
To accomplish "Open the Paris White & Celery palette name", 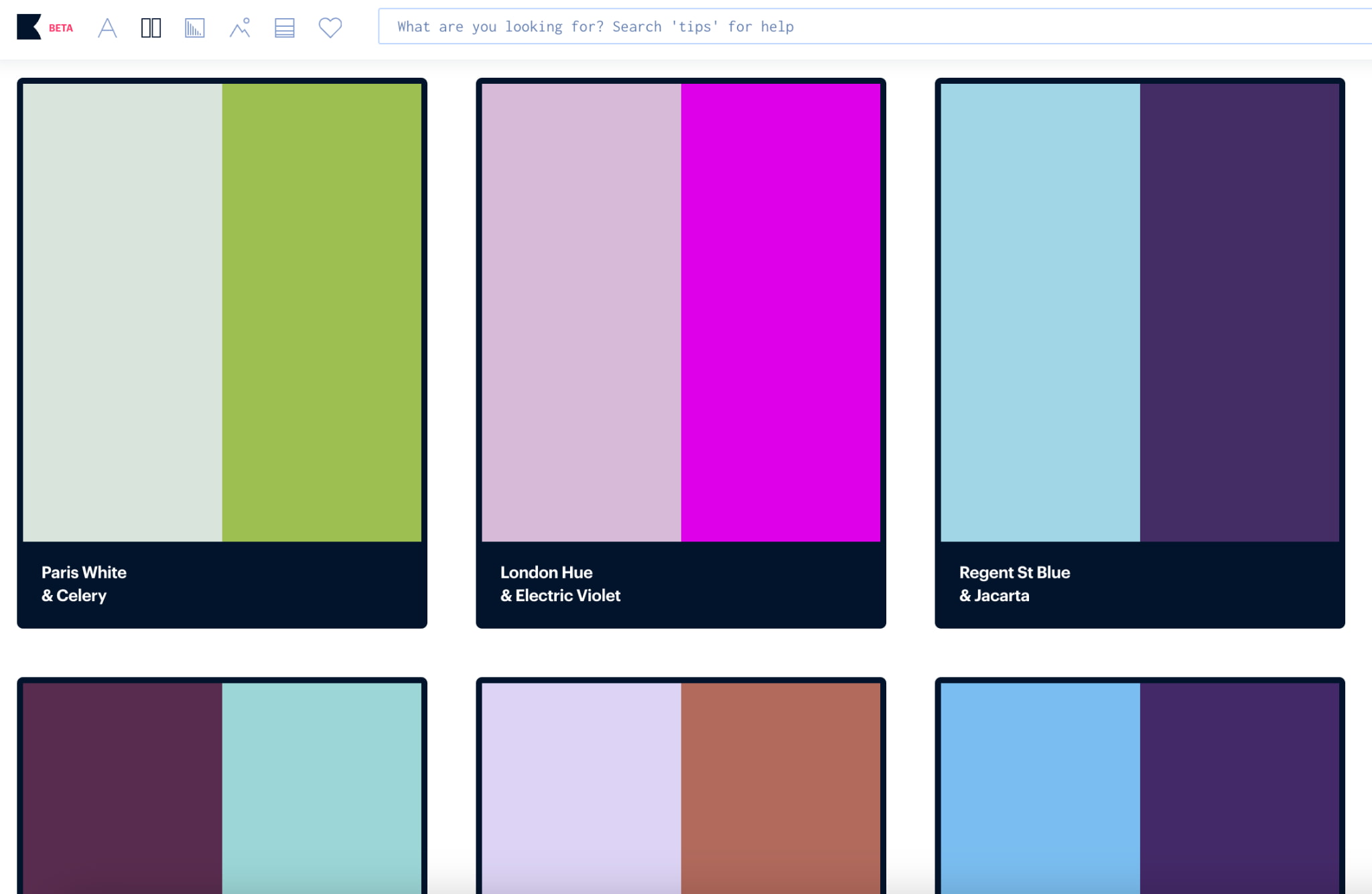I will click(x=84, y=584).
